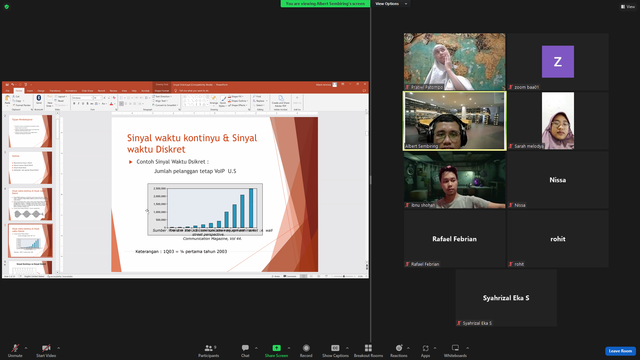The image size is (640, 360).
Task: Select the rohit participant tile
Action: pos(558,239)
